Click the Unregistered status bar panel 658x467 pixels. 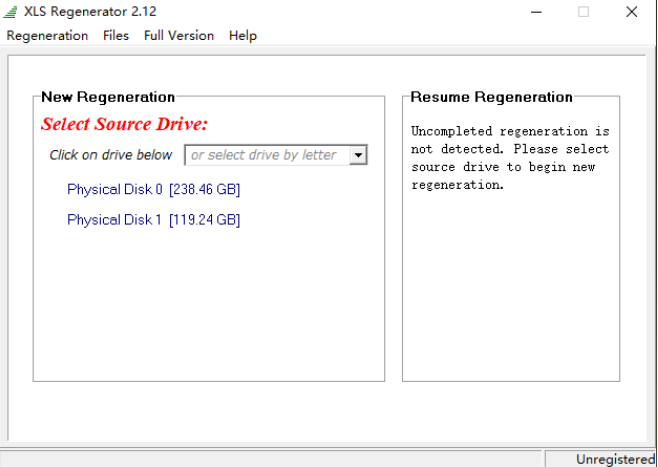point(613,459)
